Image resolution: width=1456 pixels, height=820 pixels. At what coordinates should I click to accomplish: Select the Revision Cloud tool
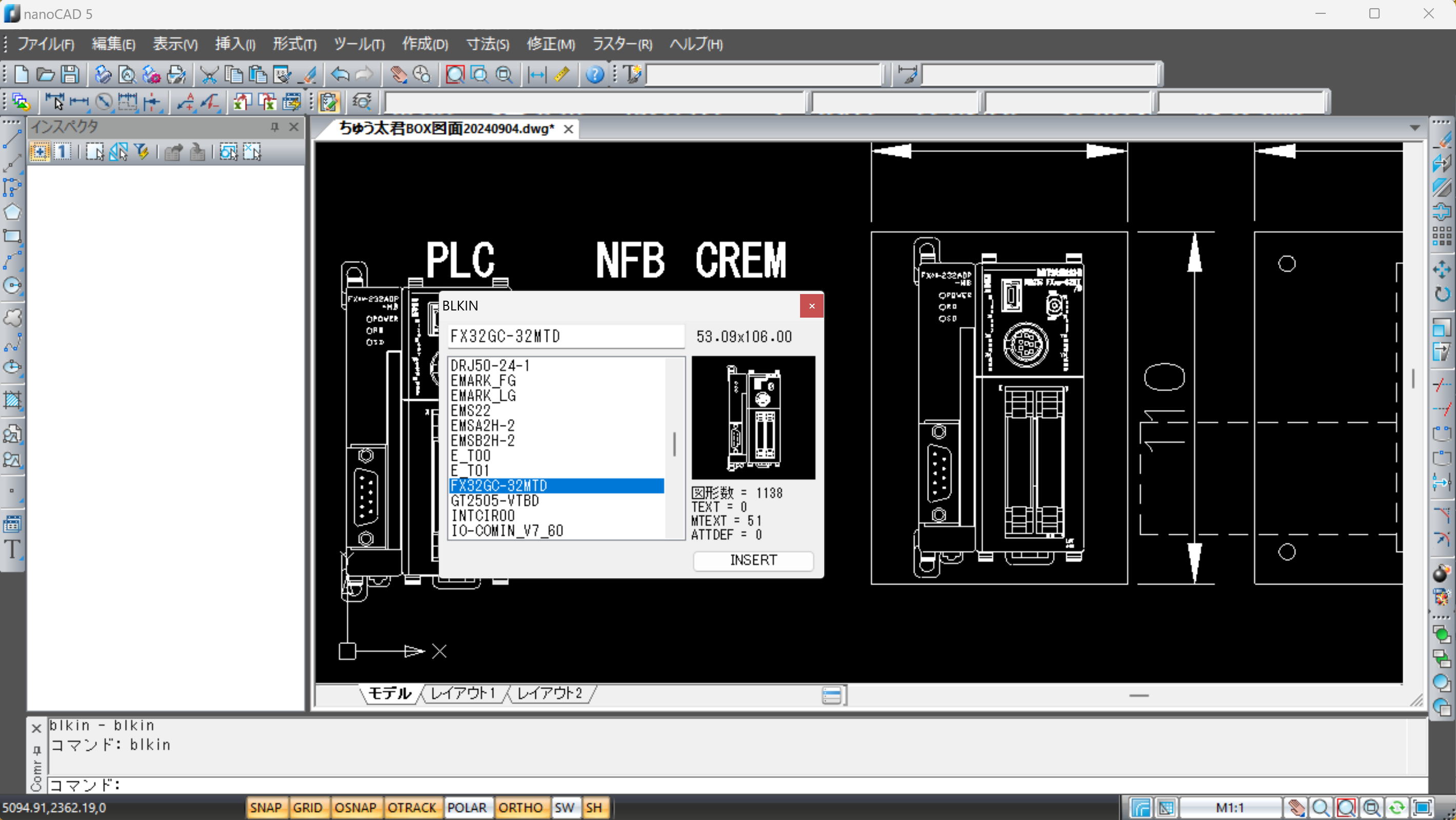click(x=12, y=318)
